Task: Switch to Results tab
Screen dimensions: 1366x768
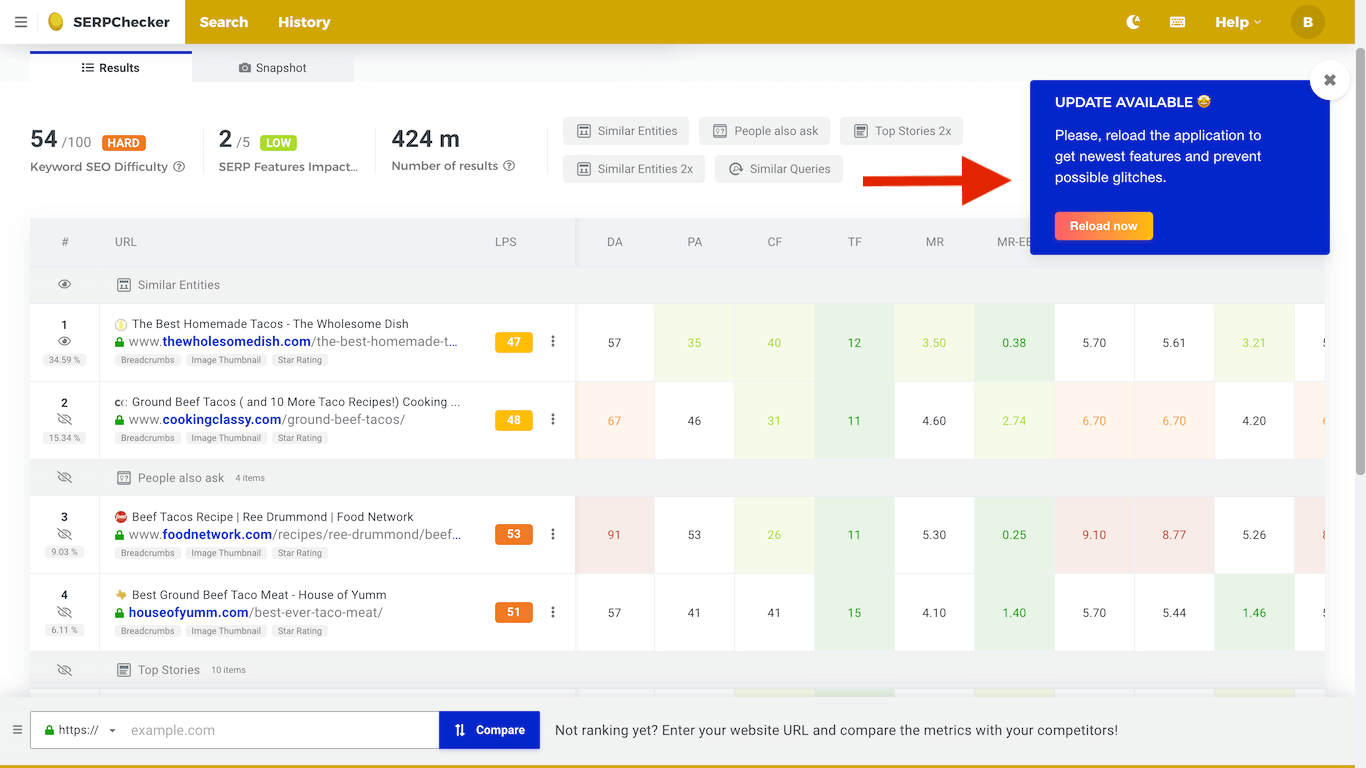Action: pyautogui.click(x=111, y=68)
